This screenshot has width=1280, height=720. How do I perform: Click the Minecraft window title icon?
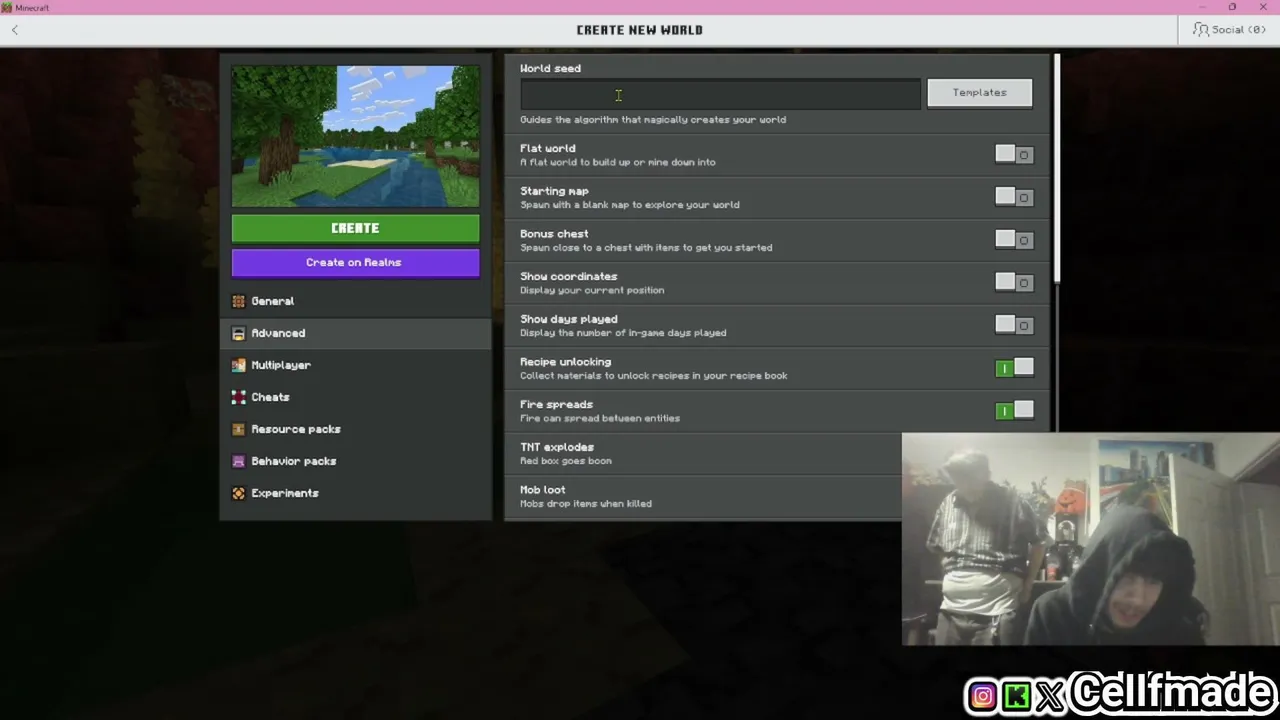7,7
